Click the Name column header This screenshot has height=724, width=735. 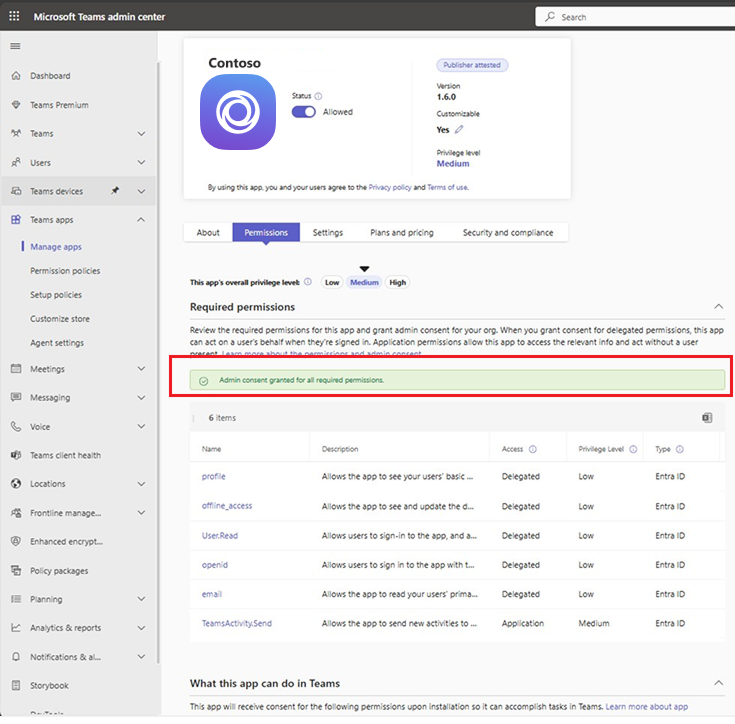211,449
